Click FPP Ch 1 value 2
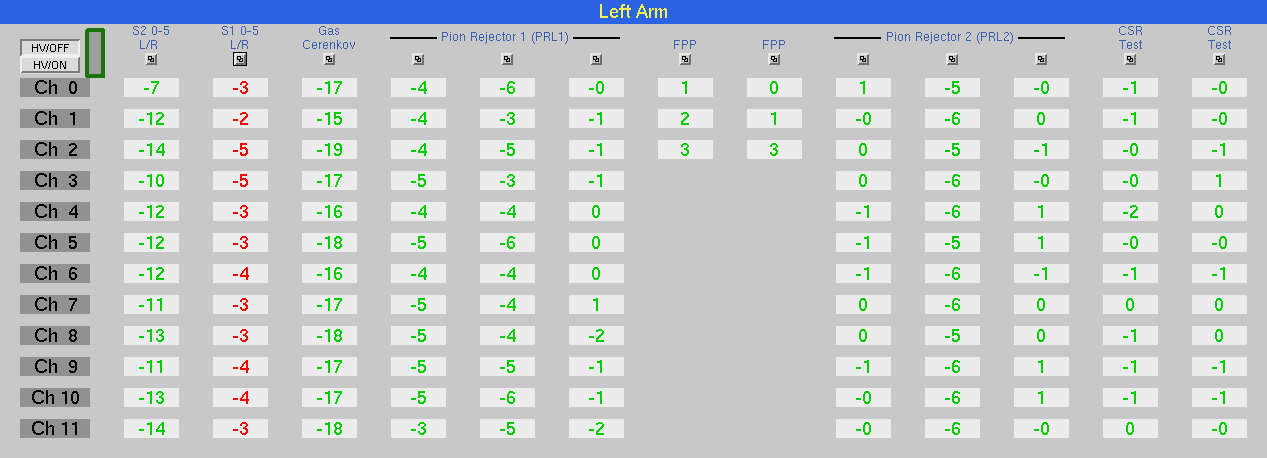The image size is (1267, 458). [x=685, y=119]
